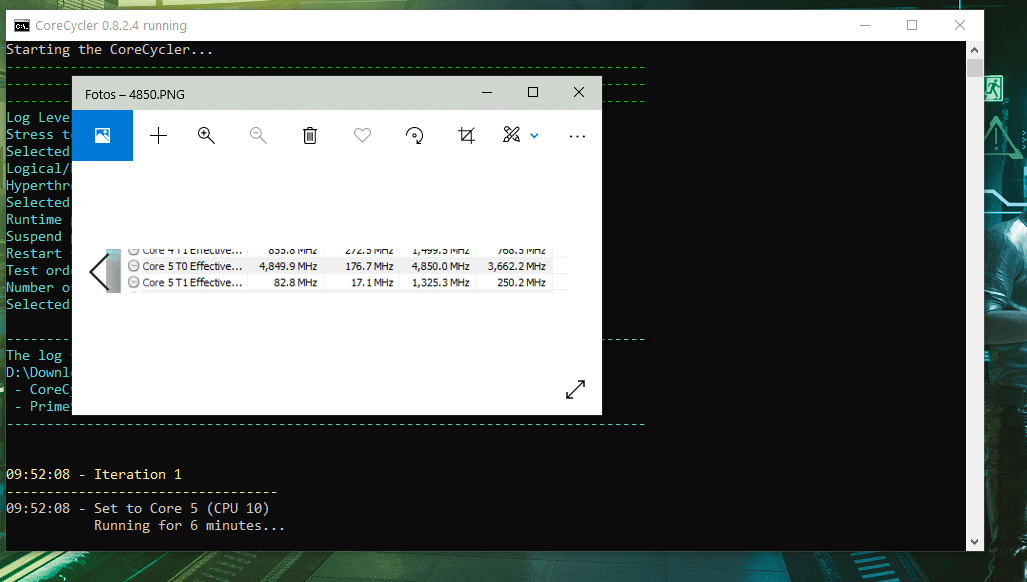Screen dimensions: 1027x582
Task: Click the Core 5 T0 Effective row label
Action: click(192, 266)
